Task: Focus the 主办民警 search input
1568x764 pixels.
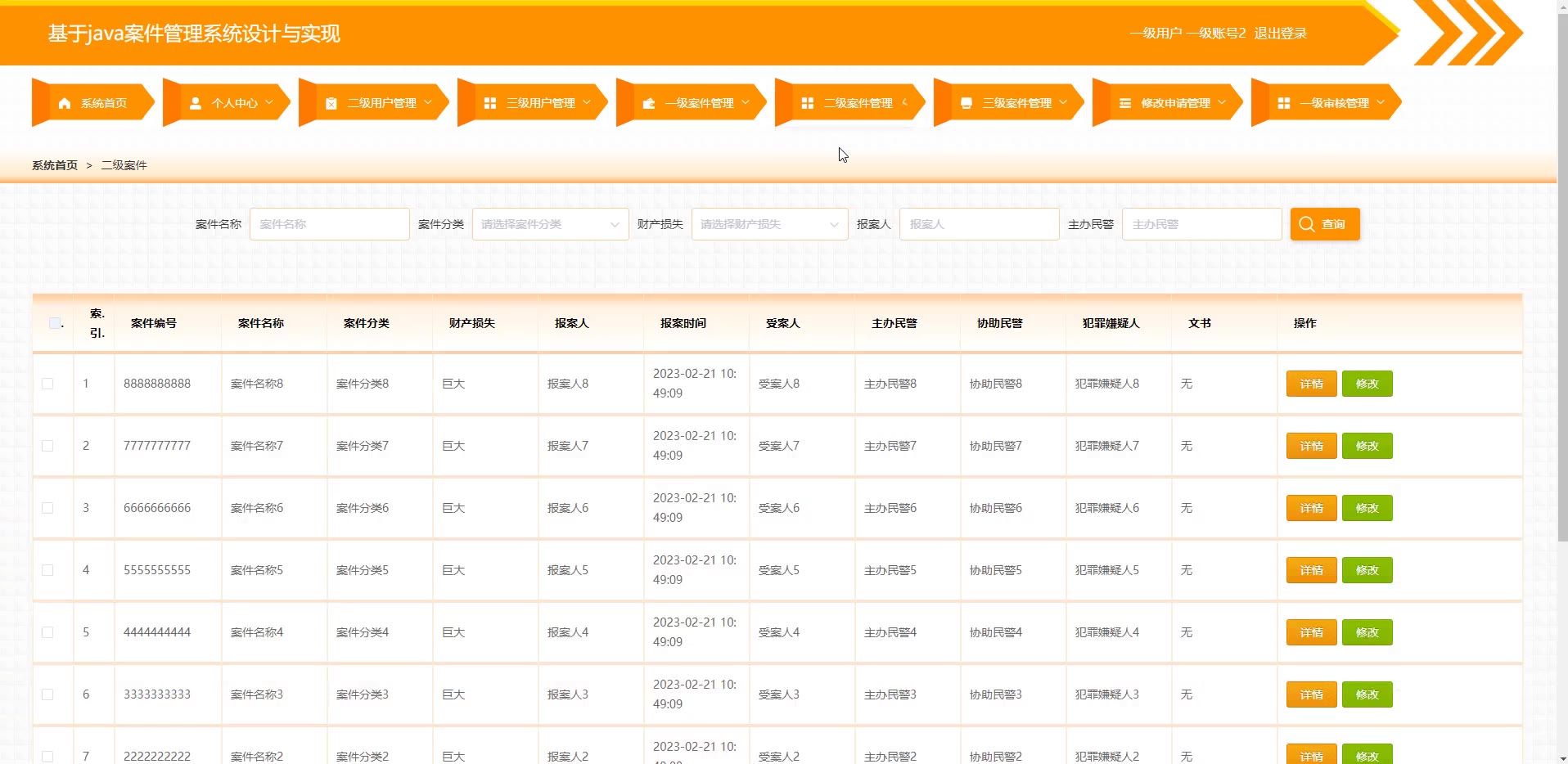Action: [1201, 224]
